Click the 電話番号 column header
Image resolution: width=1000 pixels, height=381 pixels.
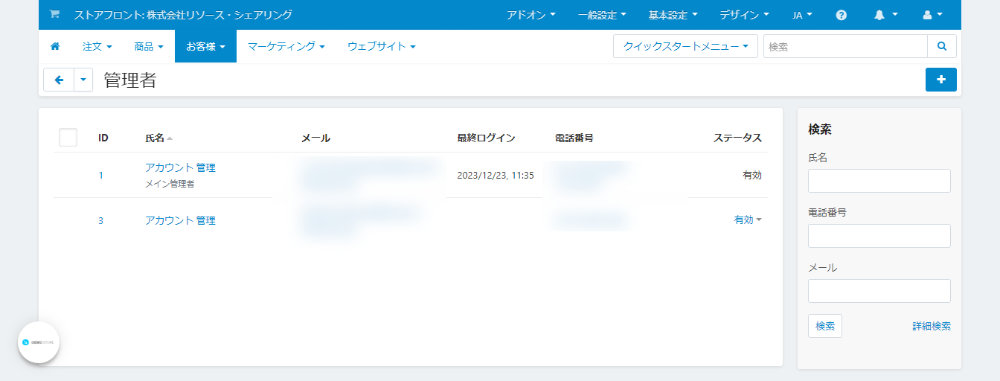tap(575, 138)
